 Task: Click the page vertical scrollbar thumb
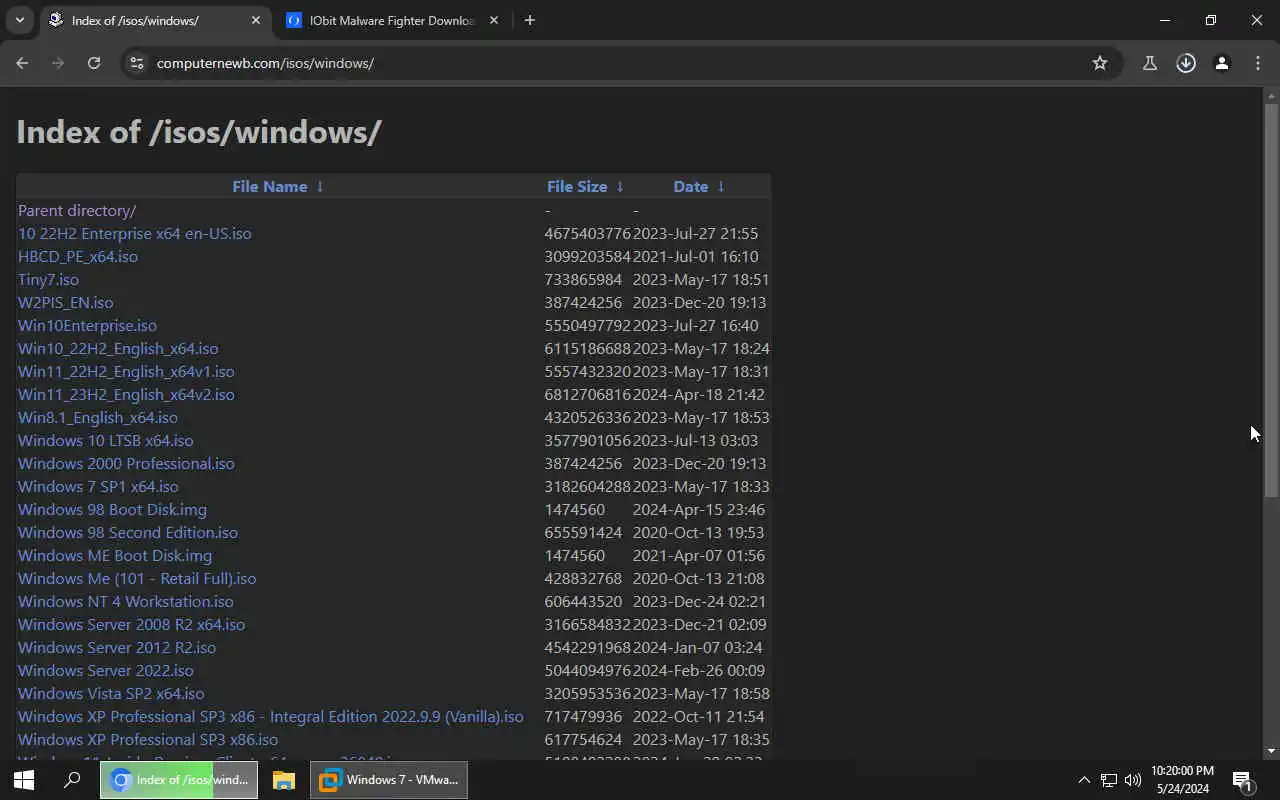click(x=1271, y=300)
